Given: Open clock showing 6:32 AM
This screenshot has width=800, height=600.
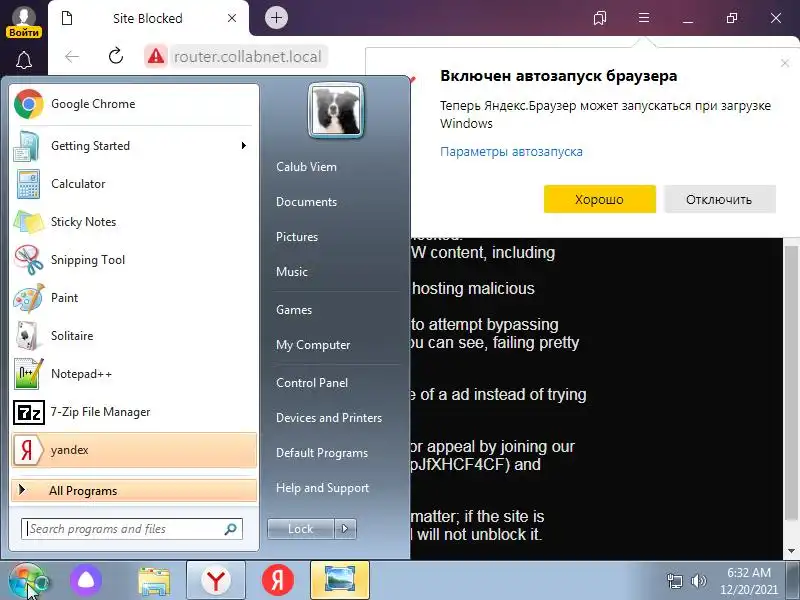Looking at the screenshot, I should click(x=748, y=581).
